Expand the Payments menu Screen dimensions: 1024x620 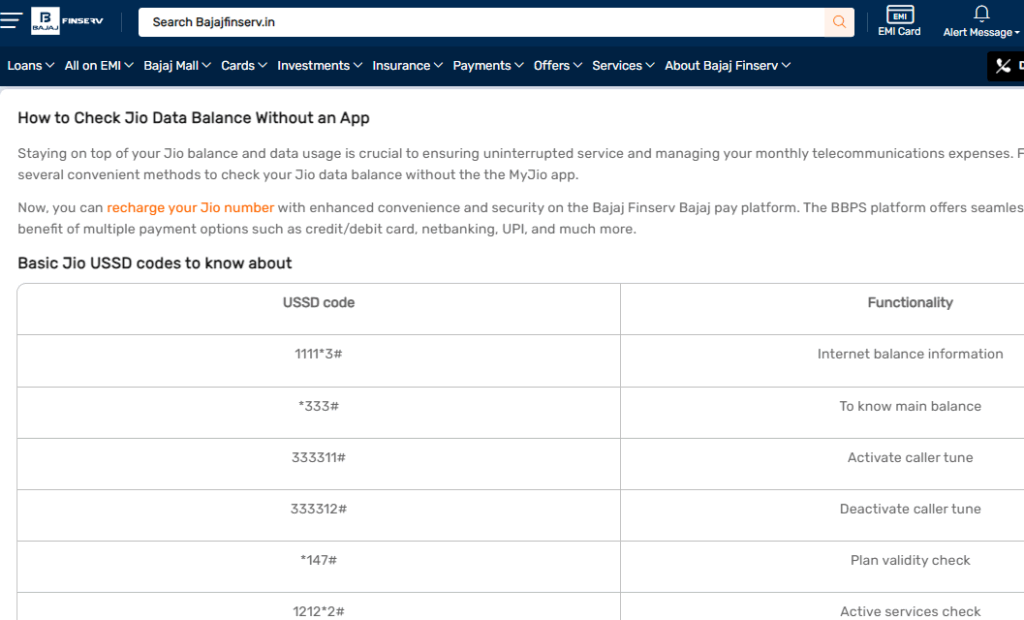tap(488, 65)
